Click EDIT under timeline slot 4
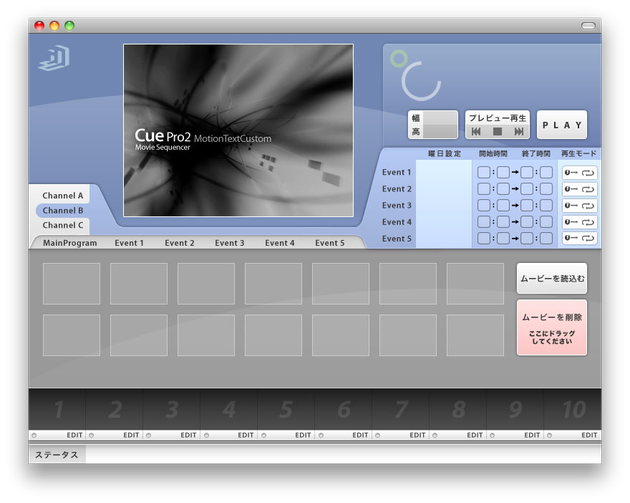This screenshot has width=630, height=503. point(245,435)
